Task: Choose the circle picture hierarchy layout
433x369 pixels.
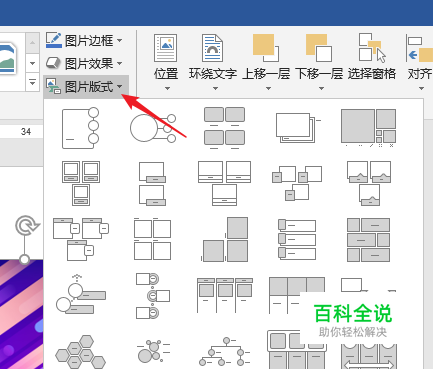Action: pos(224,352)
